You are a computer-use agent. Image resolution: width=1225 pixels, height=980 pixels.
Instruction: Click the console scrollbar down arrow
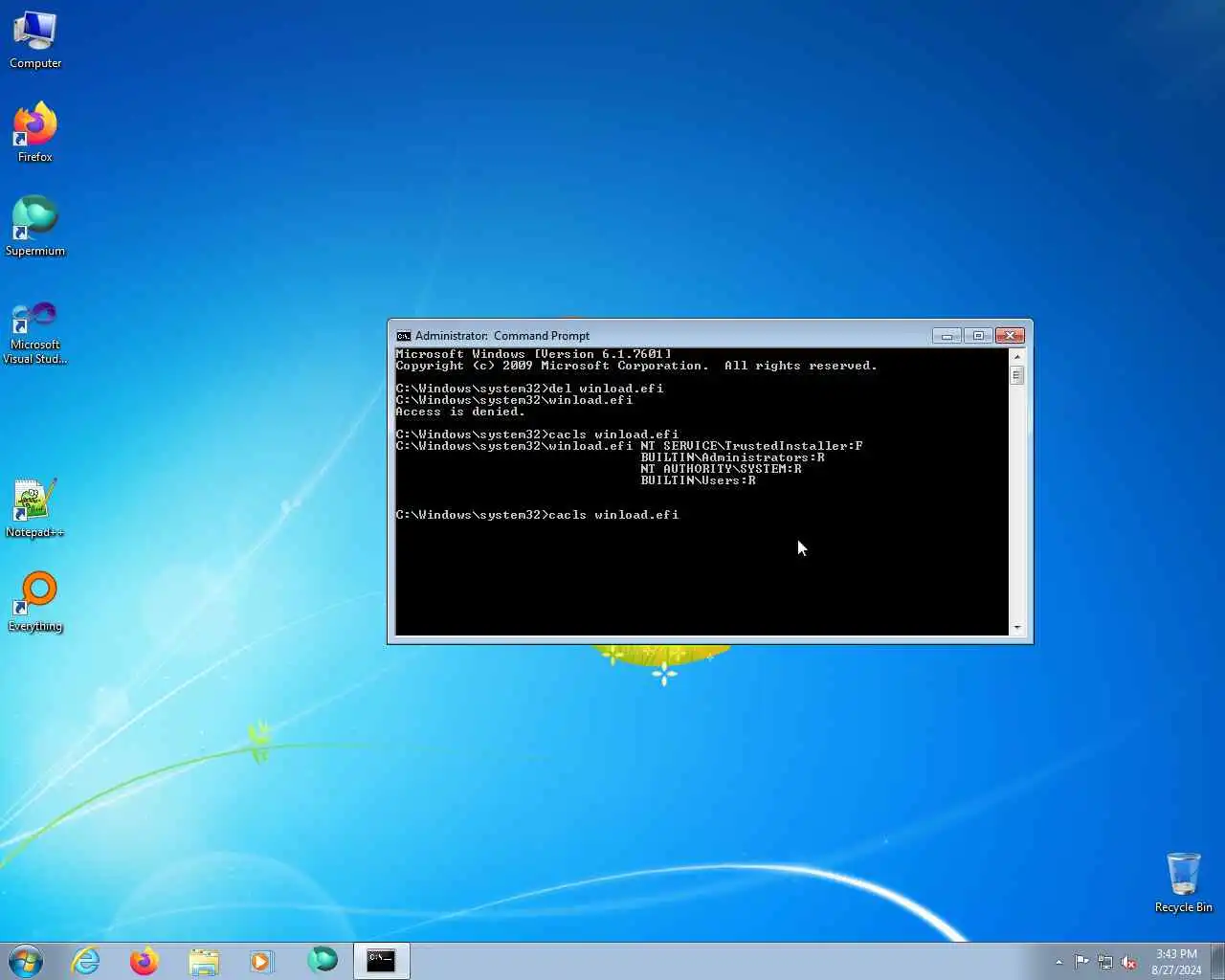(x=1016, y=628)
